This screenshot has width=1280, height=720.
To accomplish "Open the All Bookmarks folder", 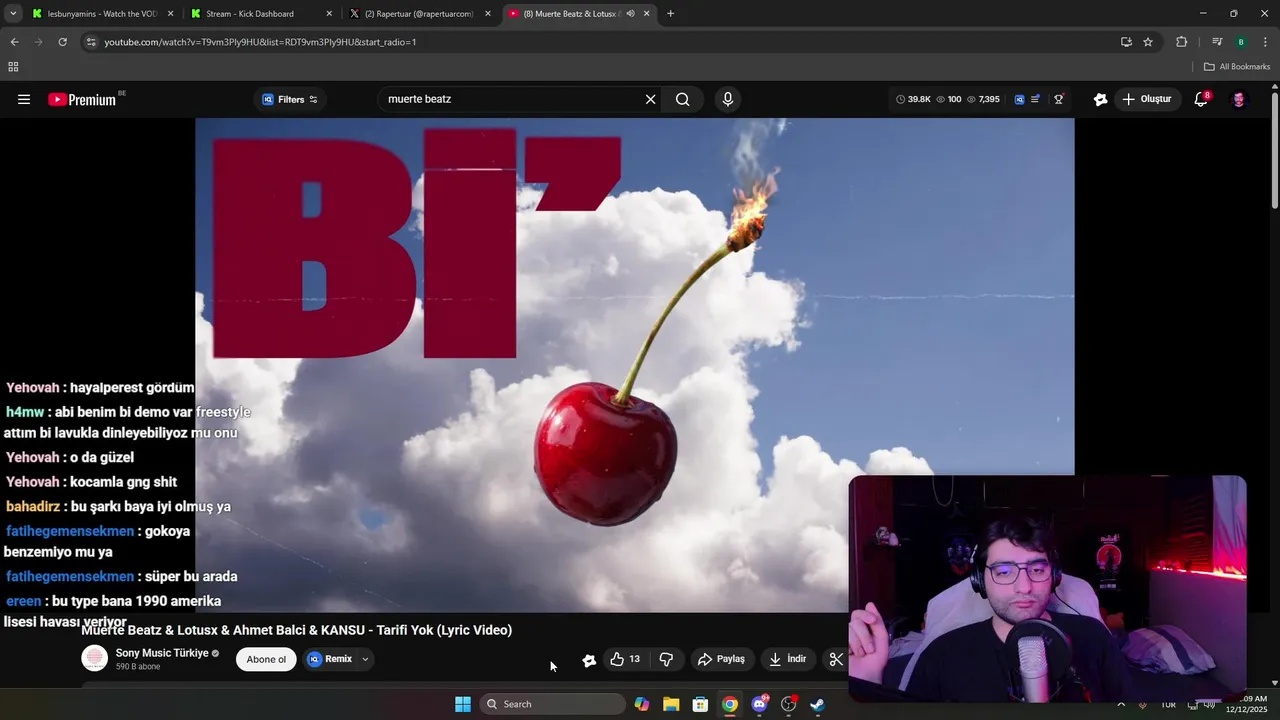I will [1237, 67].
